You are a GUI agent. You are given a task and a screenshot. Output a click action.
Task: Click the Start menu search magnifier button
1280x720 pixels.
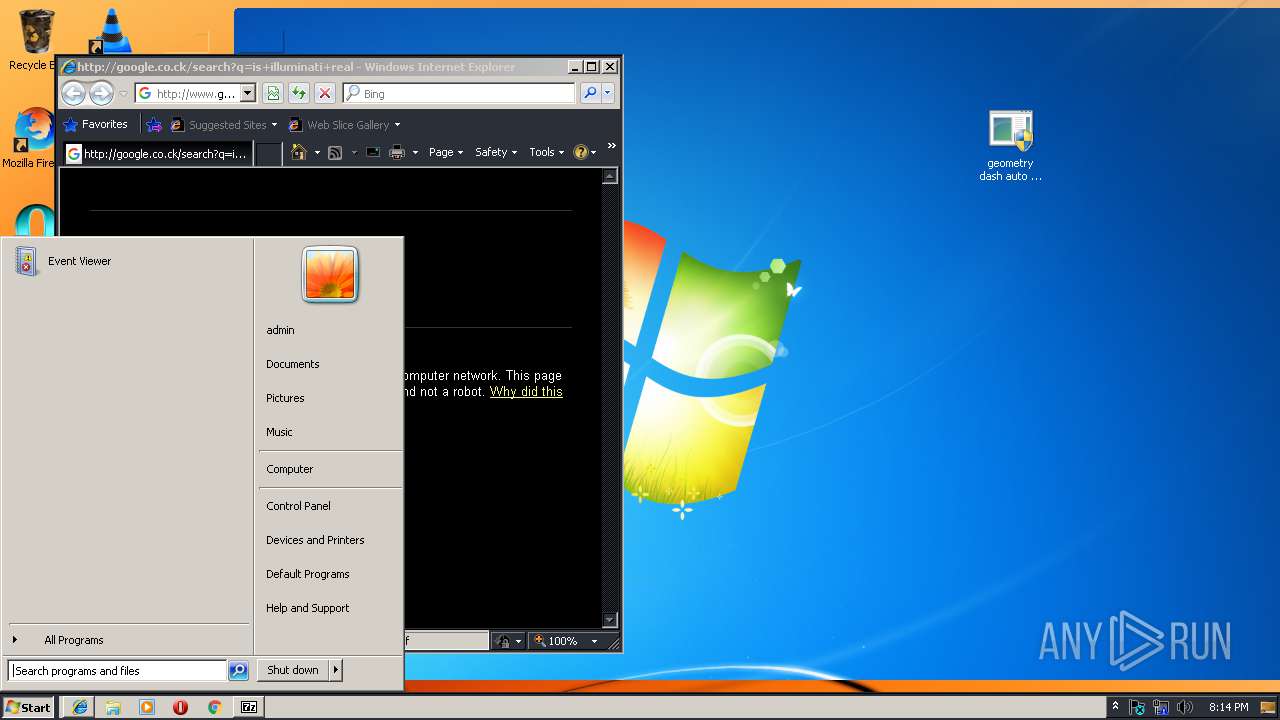[238, 671]
